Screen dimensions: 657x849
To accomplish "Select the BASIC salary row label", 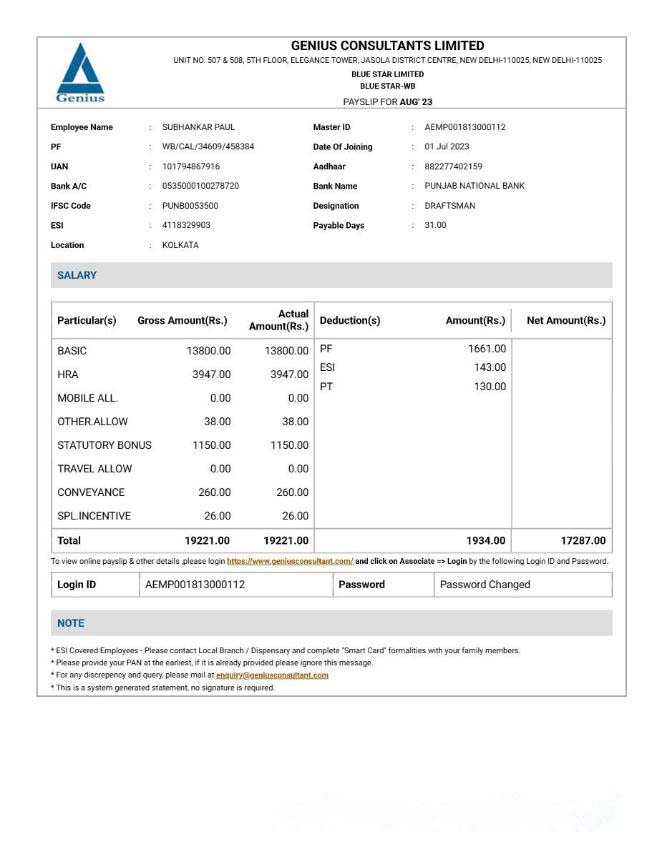I will click(72, 351).
